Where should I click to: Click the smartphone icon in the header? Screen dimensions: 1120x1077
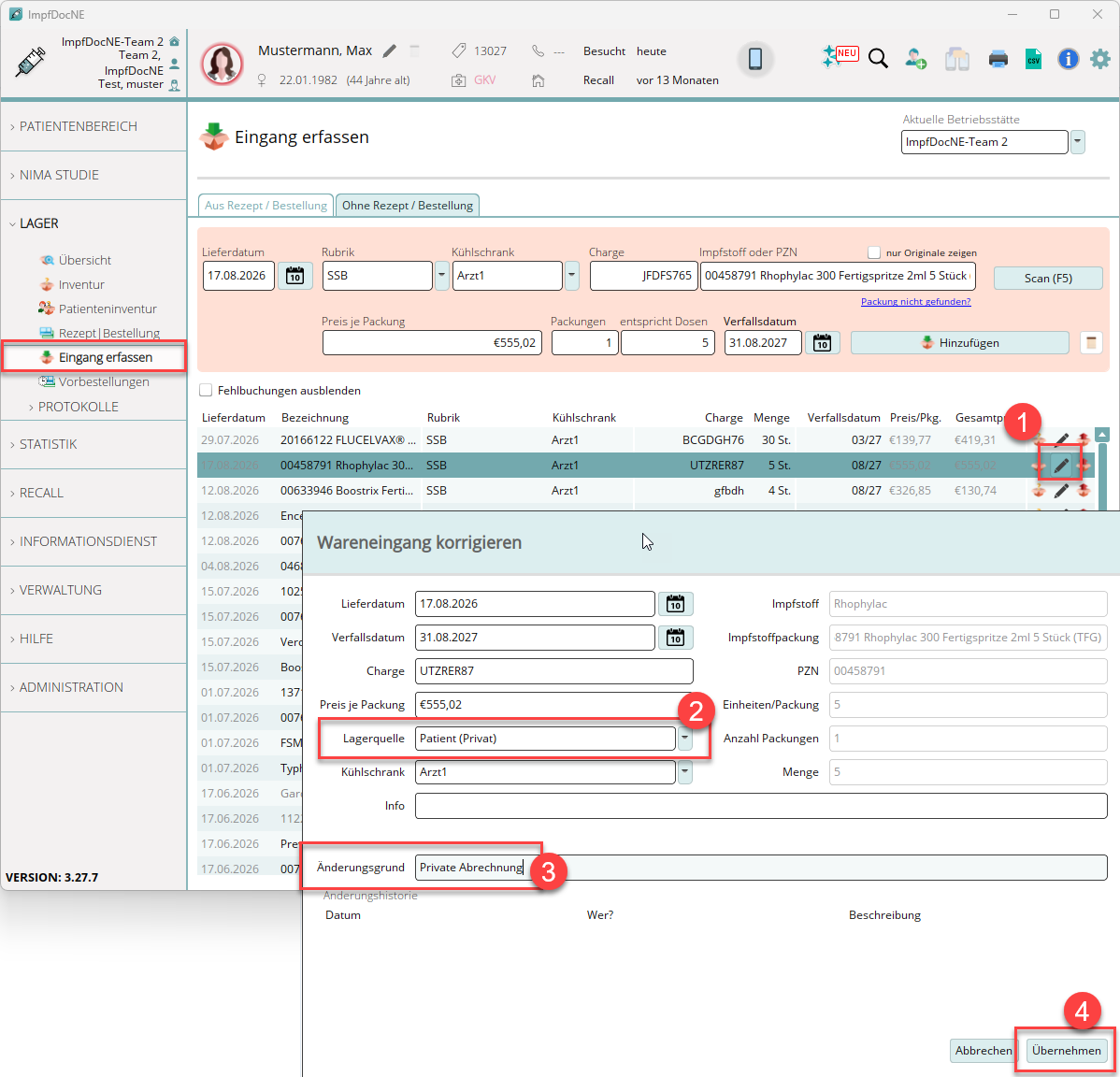(755, 59)
